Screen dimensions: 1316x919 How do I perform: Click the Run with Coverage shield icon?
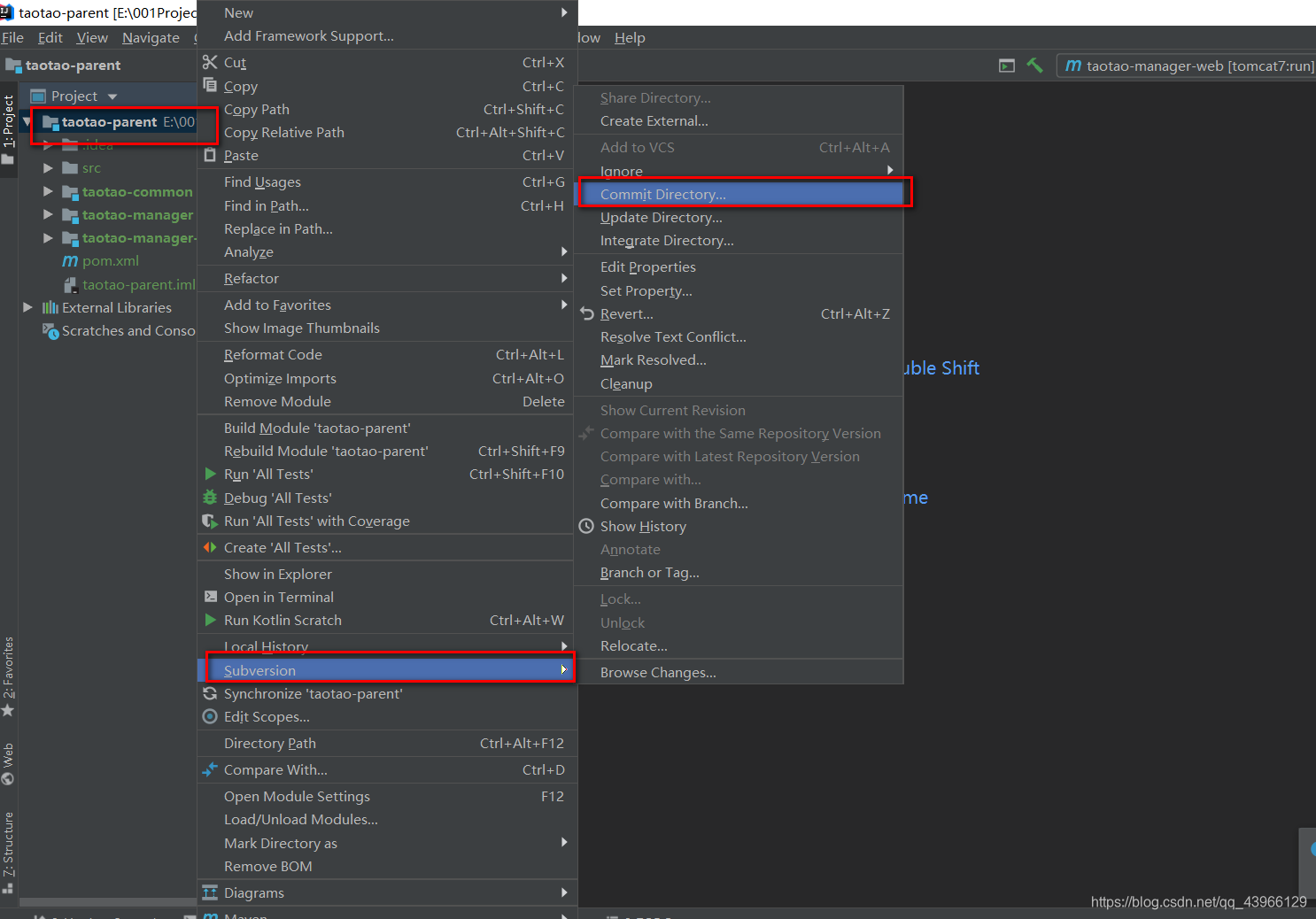(210, 521)
